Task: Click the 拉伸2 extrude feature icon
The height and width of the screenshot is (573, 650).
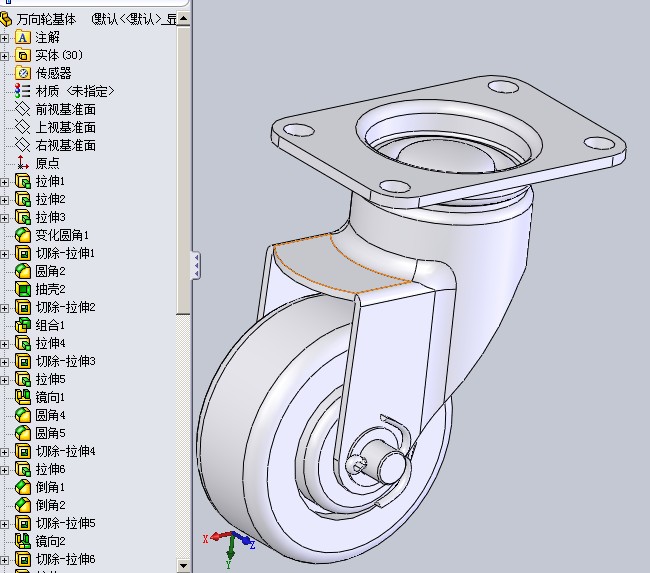Action: click(x=23, y=199)
